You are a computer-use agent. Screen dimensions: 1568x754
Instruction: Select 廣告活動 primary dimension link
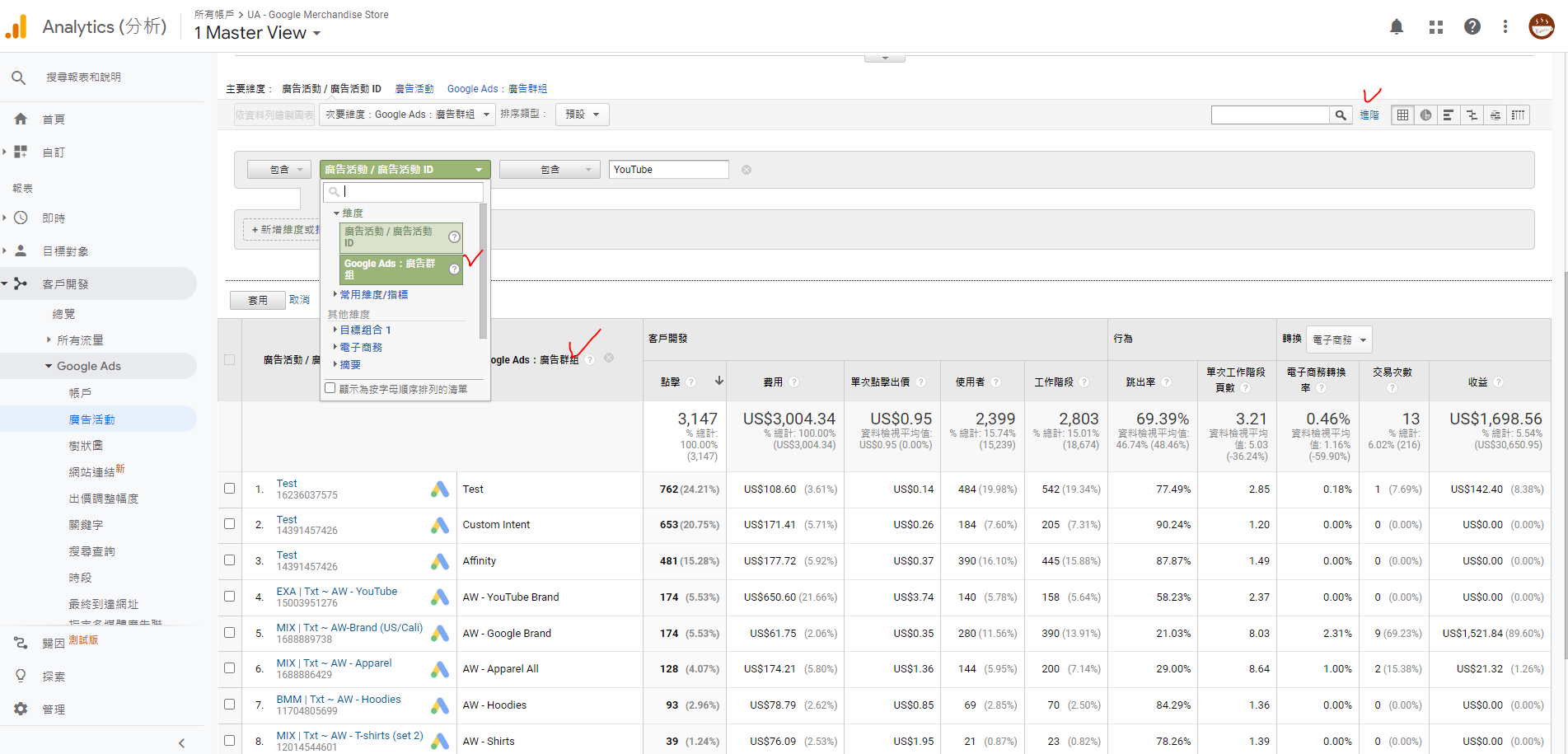(x=414, y=89)
